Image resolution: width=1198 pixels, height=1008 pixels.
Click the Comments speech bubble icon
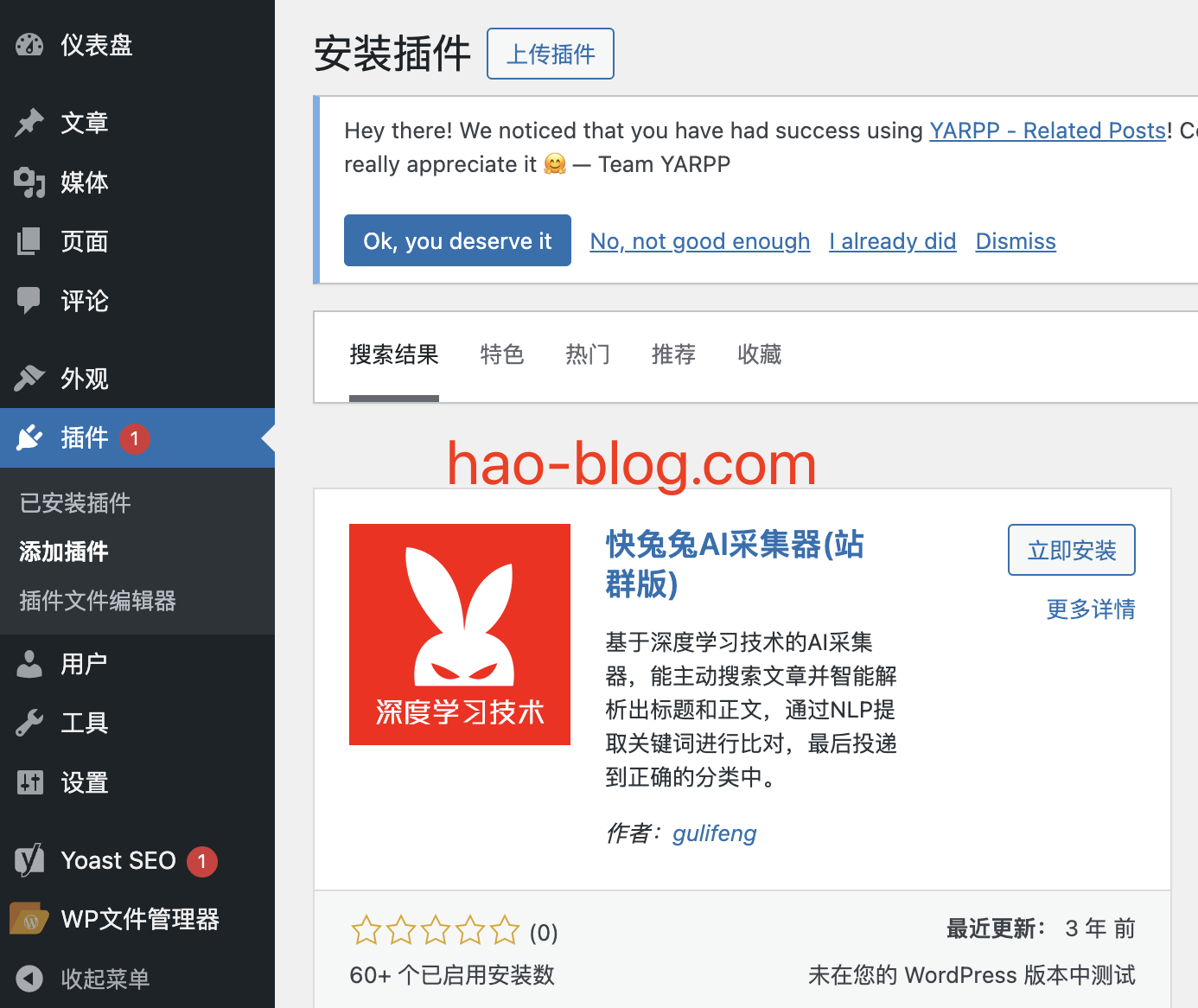pos(29,301)
